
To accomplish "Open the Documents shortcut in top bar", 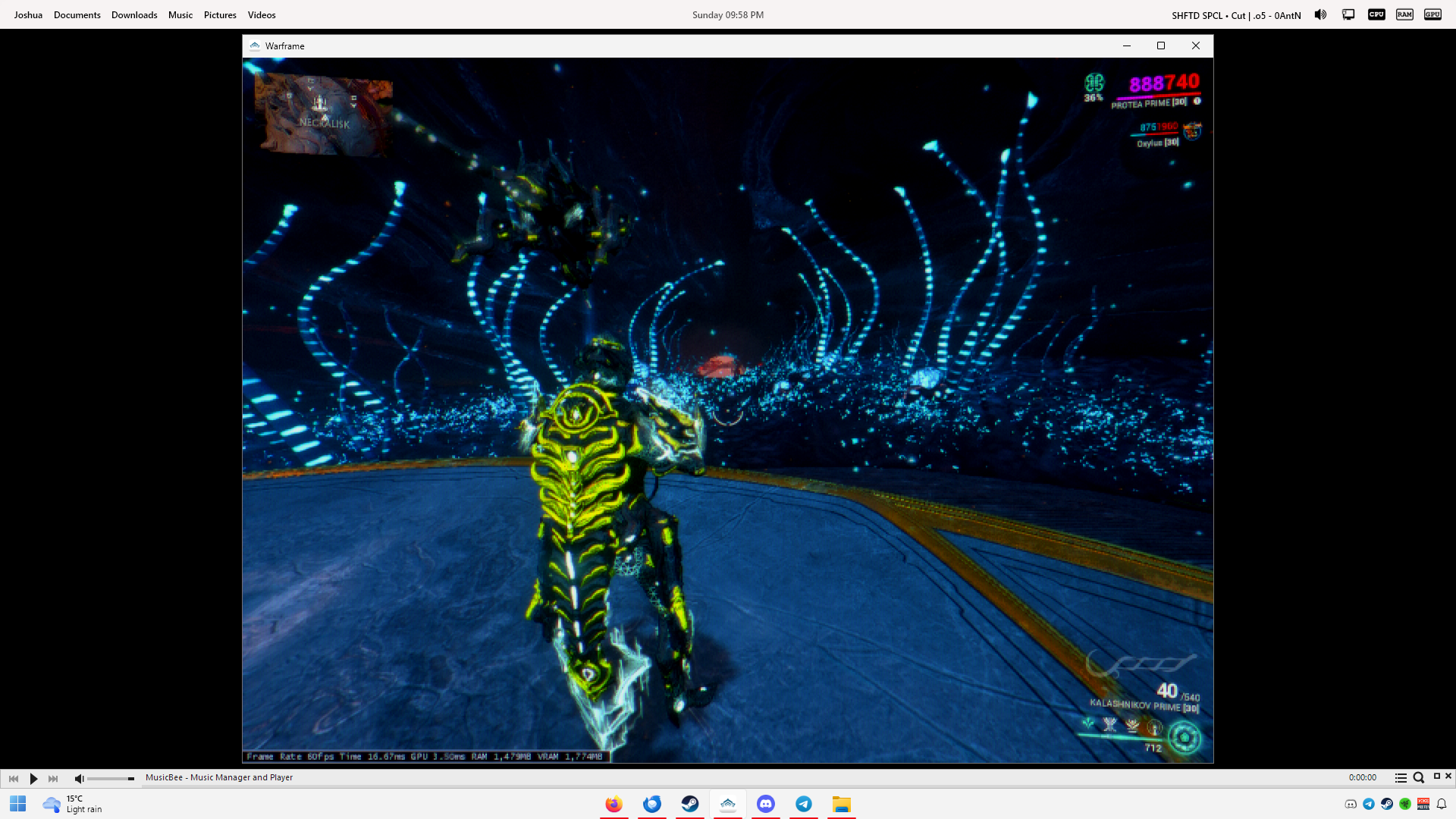I will [77, 15].
